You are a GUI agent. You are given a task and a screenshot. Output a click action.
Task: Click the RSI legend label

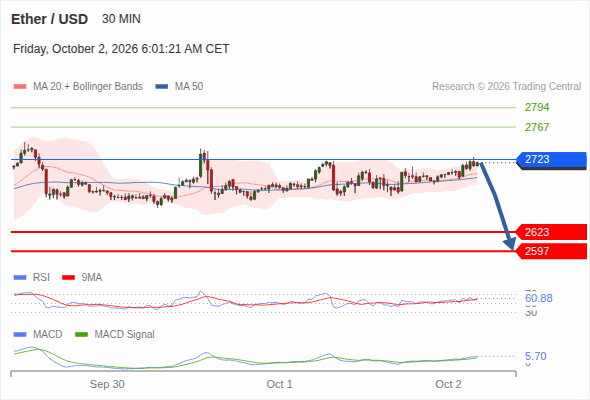click(x=41, y=278)
